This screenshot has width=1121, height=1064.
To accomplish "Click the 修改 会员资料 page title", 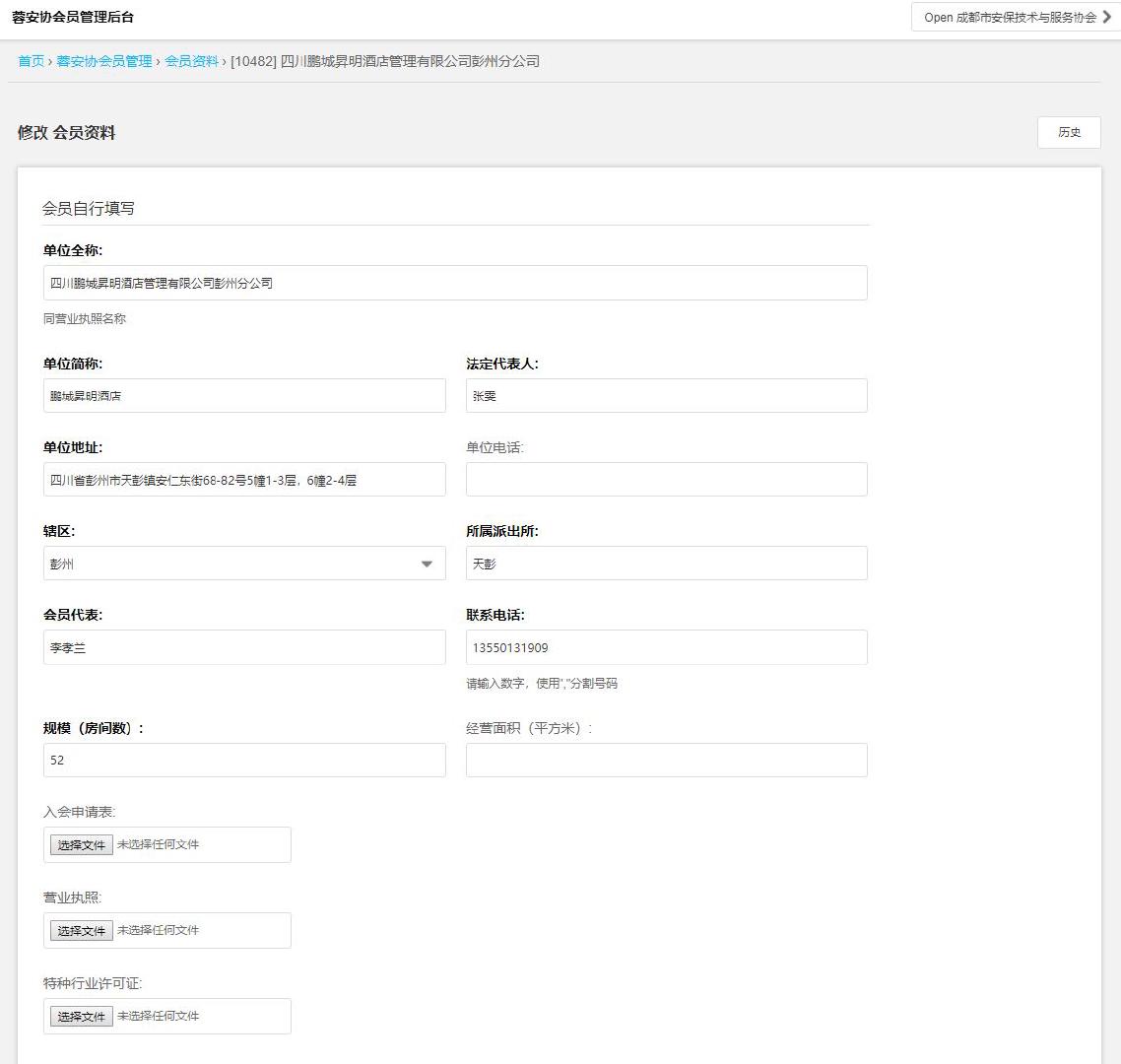I will (66, 132).
